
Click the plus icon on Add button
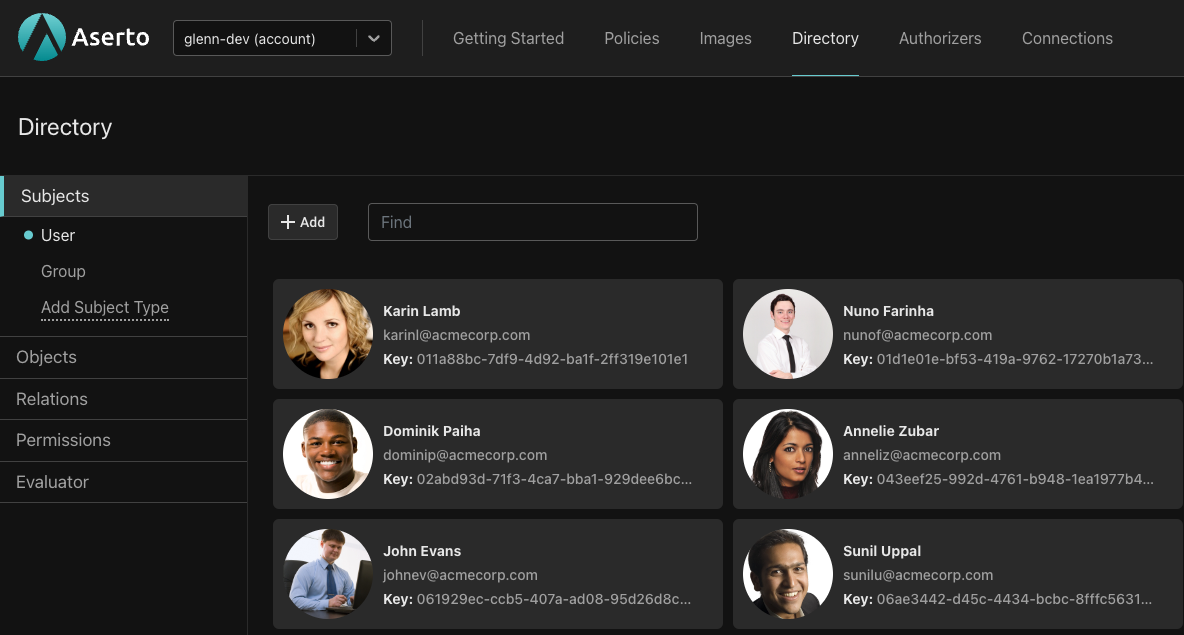coord(288,222)
